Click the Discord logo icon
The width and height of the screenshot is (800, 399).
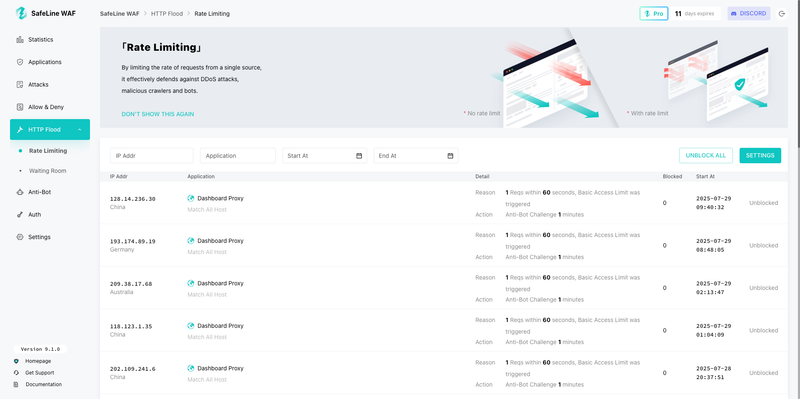tap(734, 14)
